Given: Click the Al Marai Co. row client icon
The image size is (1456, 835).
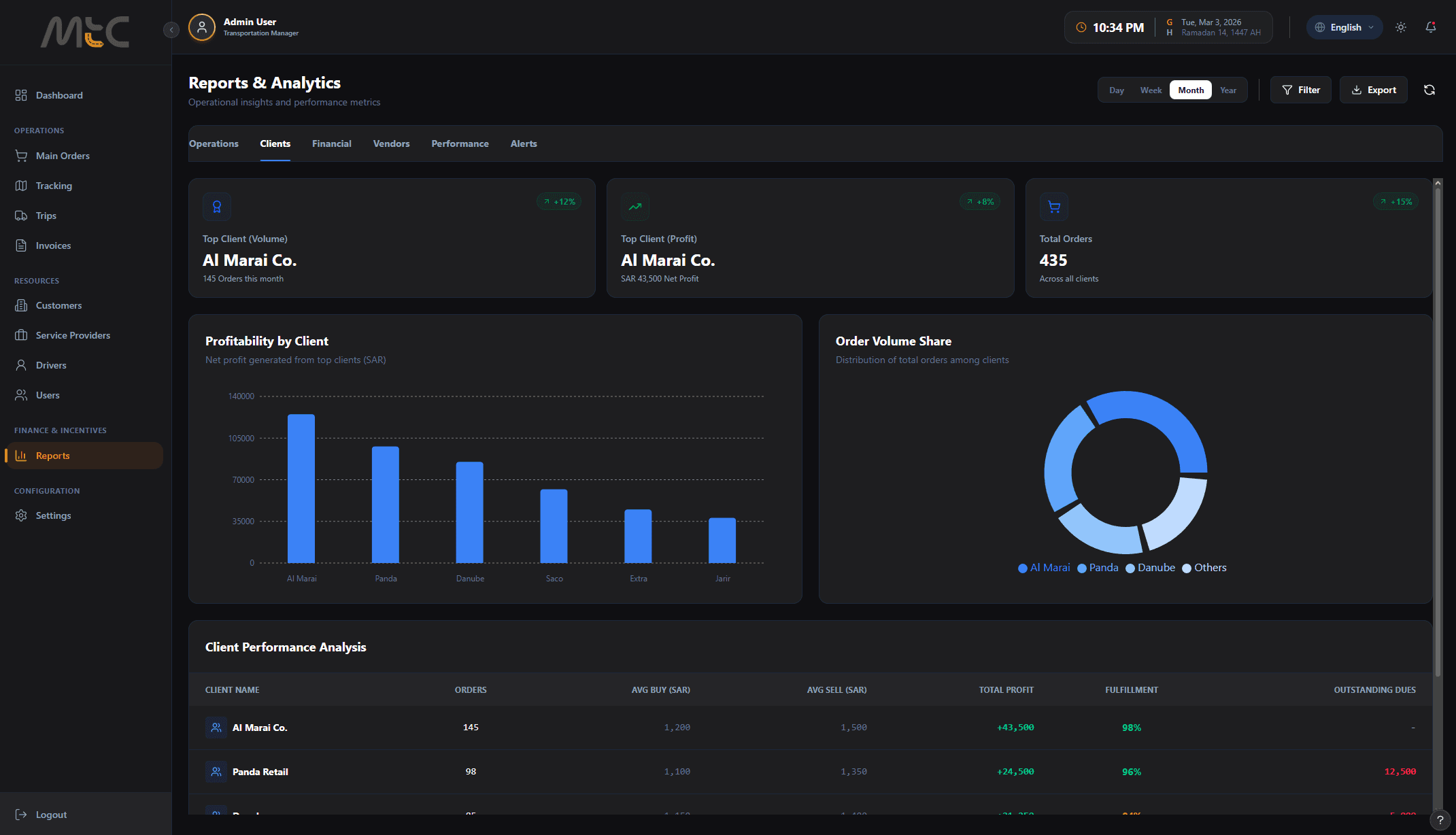Looking at the screenshot, I should point(216,728).
